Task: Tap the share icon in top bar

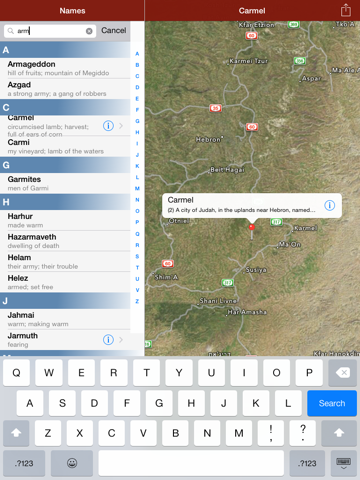Action: 346,10
